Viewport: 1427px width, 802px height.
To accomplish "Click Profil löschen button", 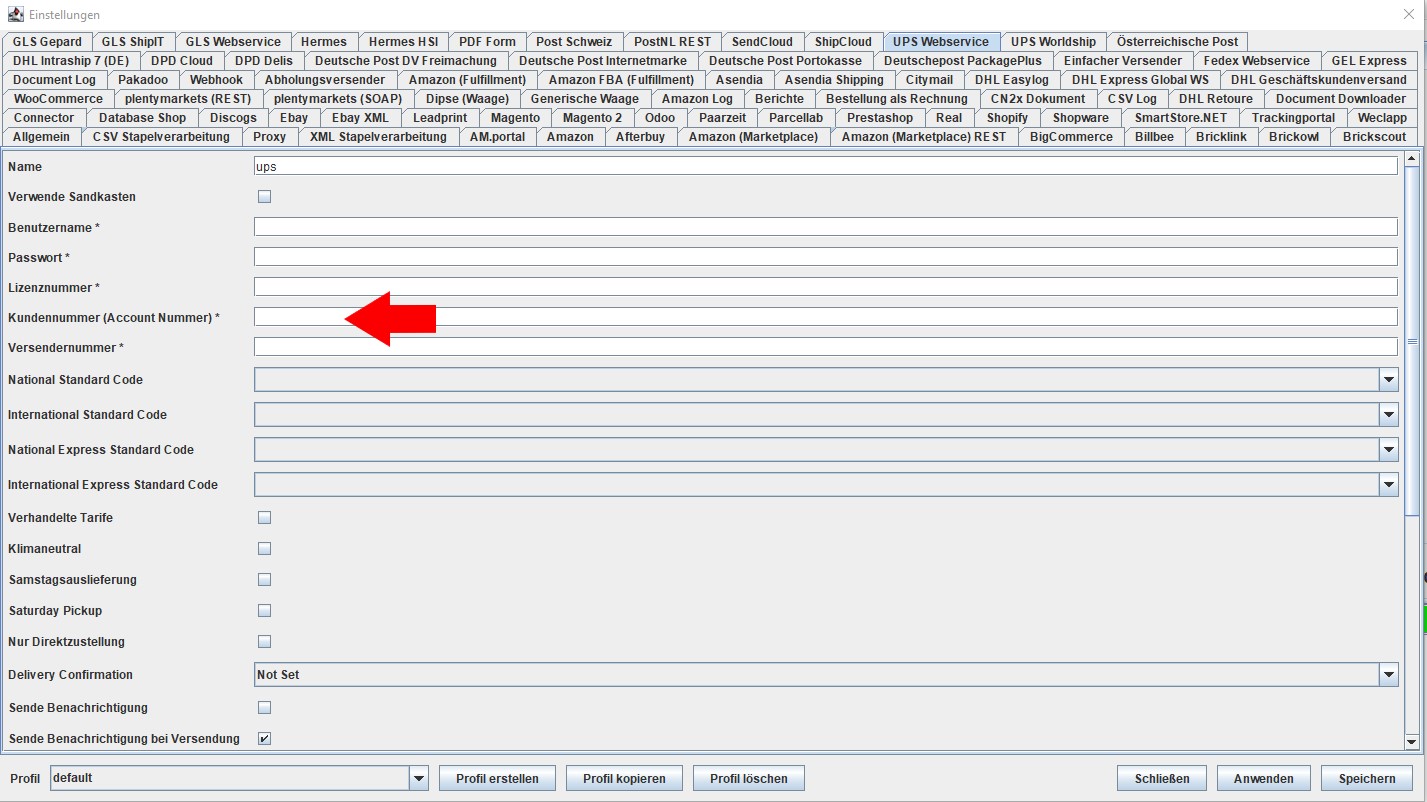I will pos(749,779).
